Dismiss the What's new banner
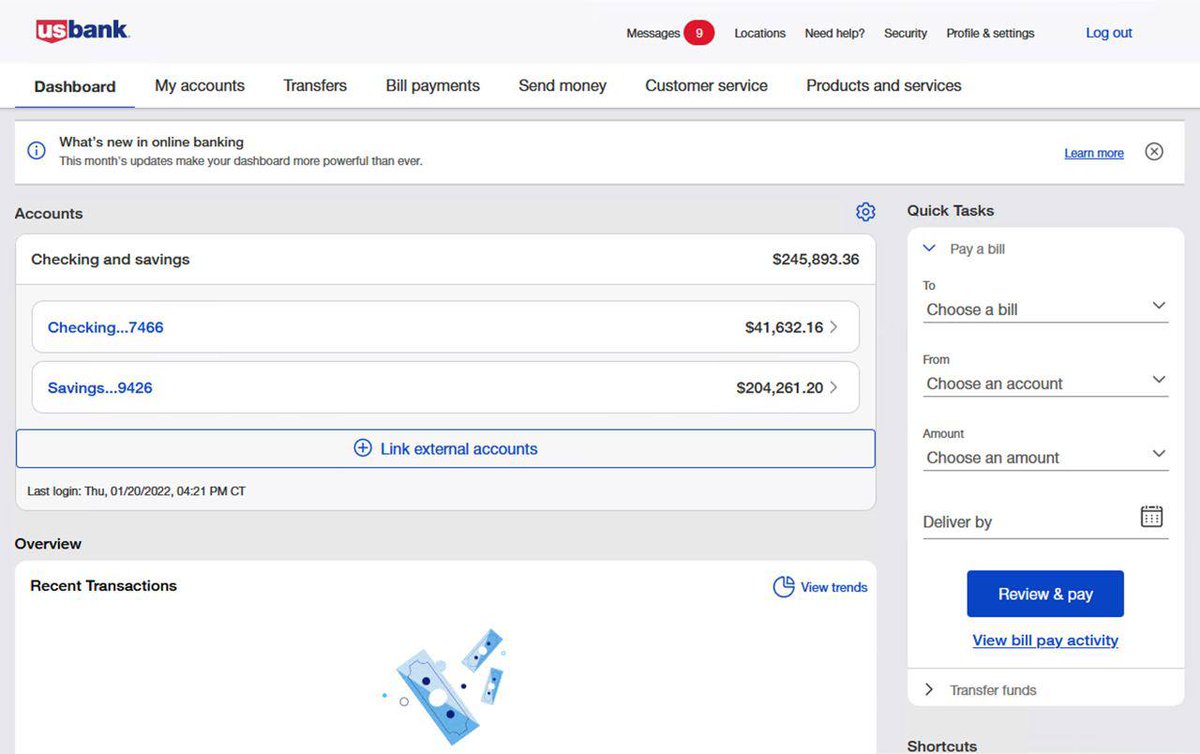The height and width of the screenshot is (754, 1200). 1154,152
